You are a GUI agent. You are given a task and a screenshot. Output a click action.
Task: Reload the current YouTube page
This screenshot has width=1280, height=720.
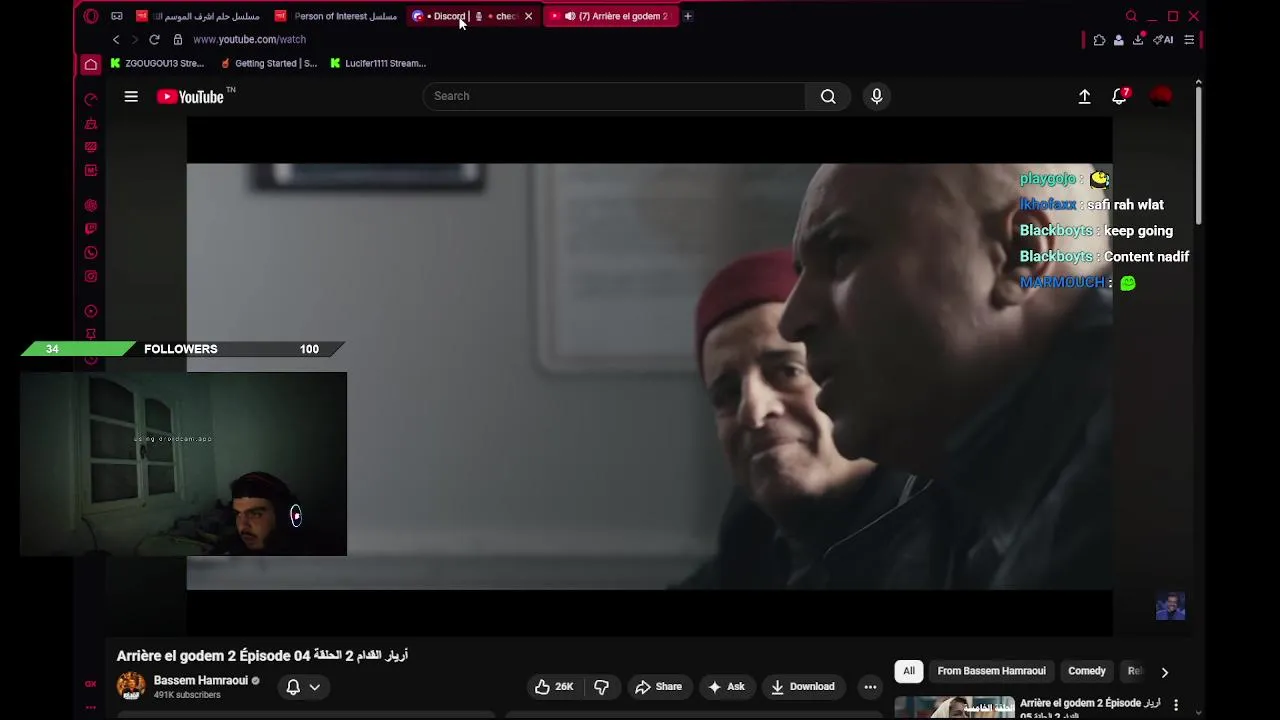coord(154,39)
